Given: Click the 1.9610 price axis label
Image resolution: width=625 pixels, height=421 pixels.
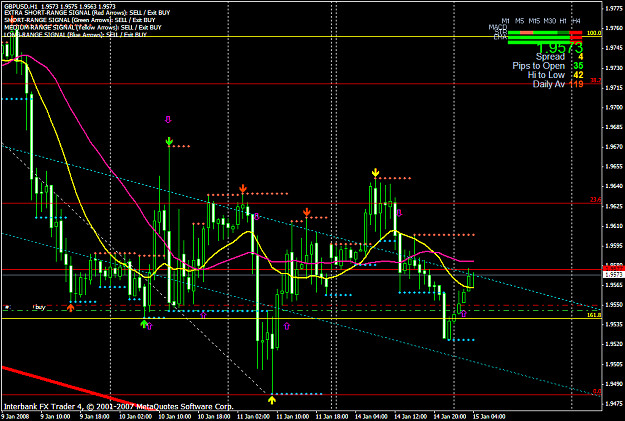Looking at the screenshot, I should pos(614,226).
